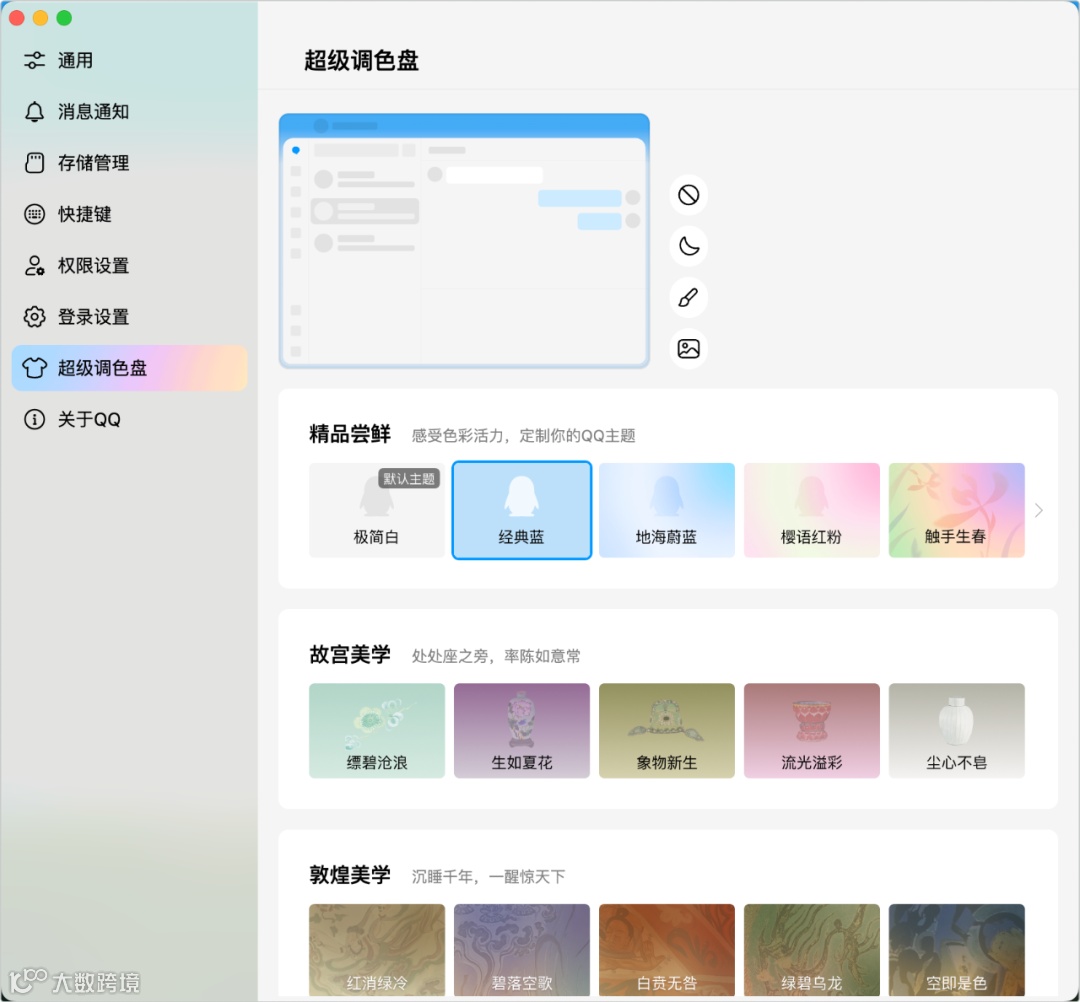The width and height of the screenshot is (1080, 1002).
Task: Toggle dark mode with the moon icon
Action: (688, 246)
